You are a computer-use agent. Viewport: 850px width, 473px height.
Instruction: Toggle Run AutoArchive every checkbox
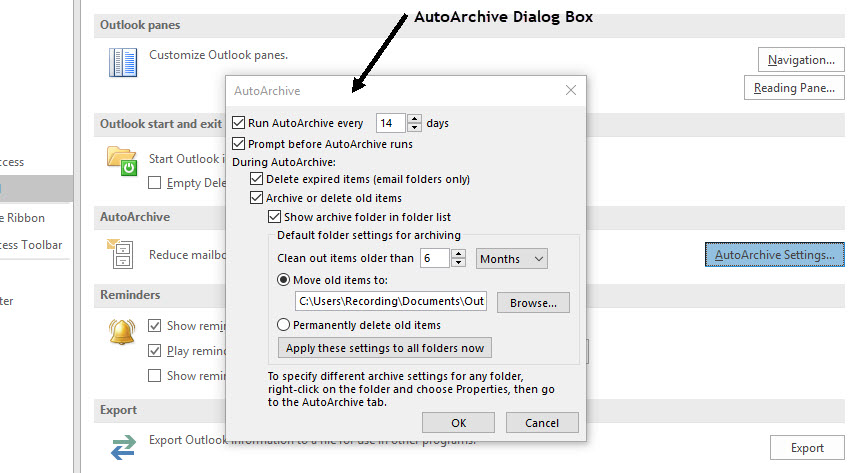(x=239, y=122)
